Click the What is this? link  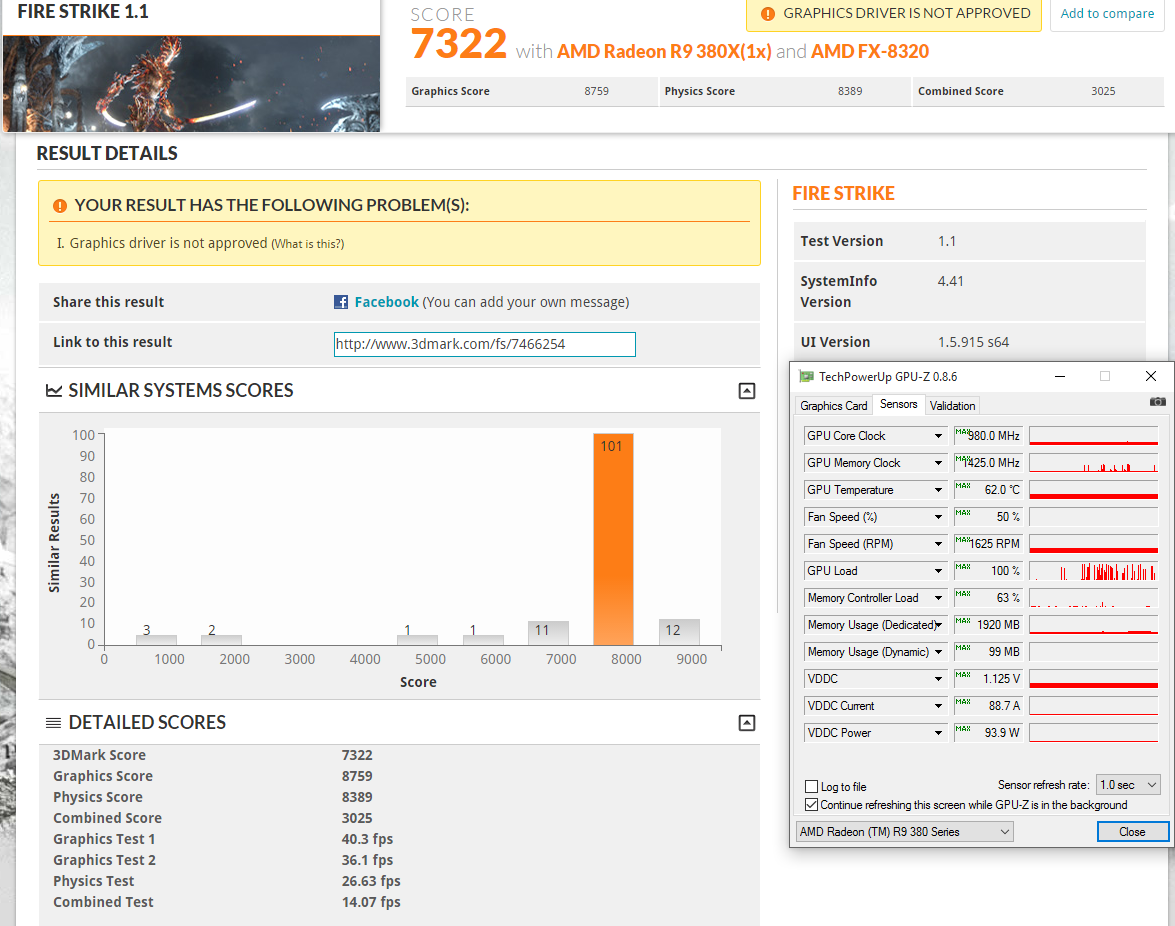pyautogui.click(x=307, y=244)
